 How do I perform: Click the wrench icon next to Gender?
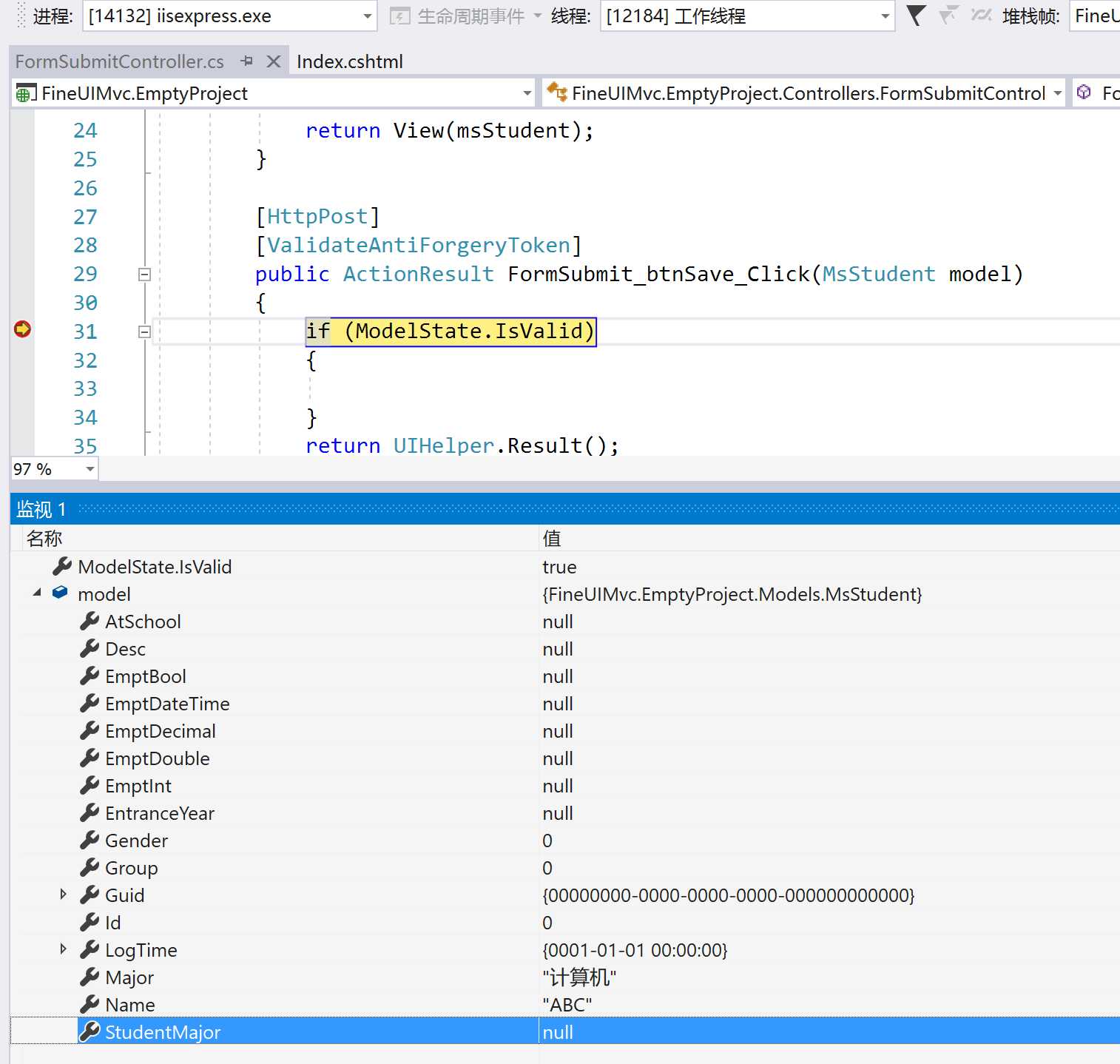[x=90, y=840]
